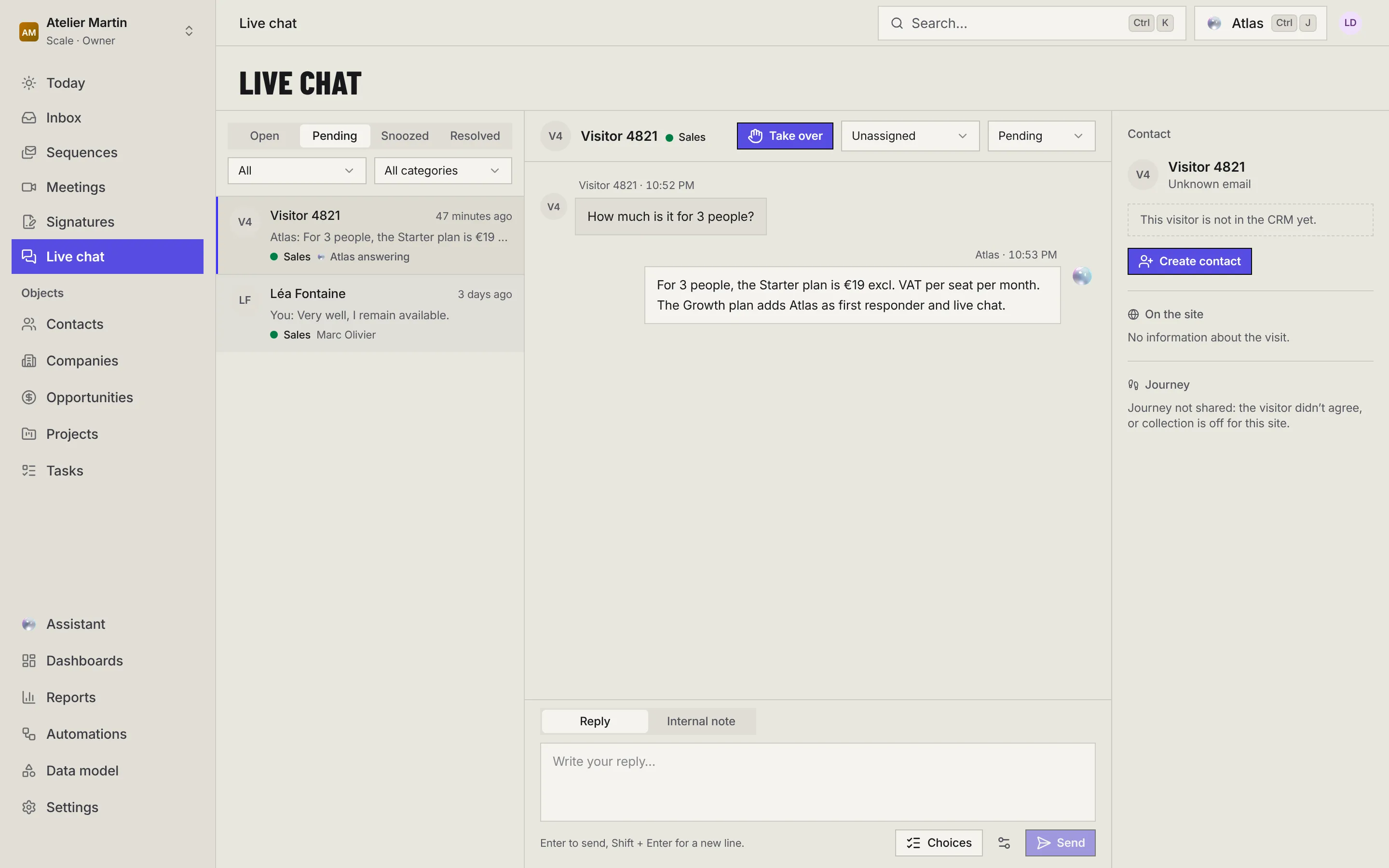1389x868 pixels.
Task: Click the Tasks checklist icon
Action: click(x=29, y=471)
